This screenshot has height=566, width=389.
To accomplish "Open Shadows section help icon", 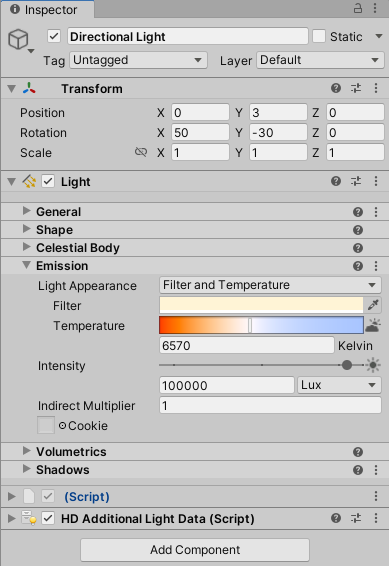I will [x=358, y=470].
